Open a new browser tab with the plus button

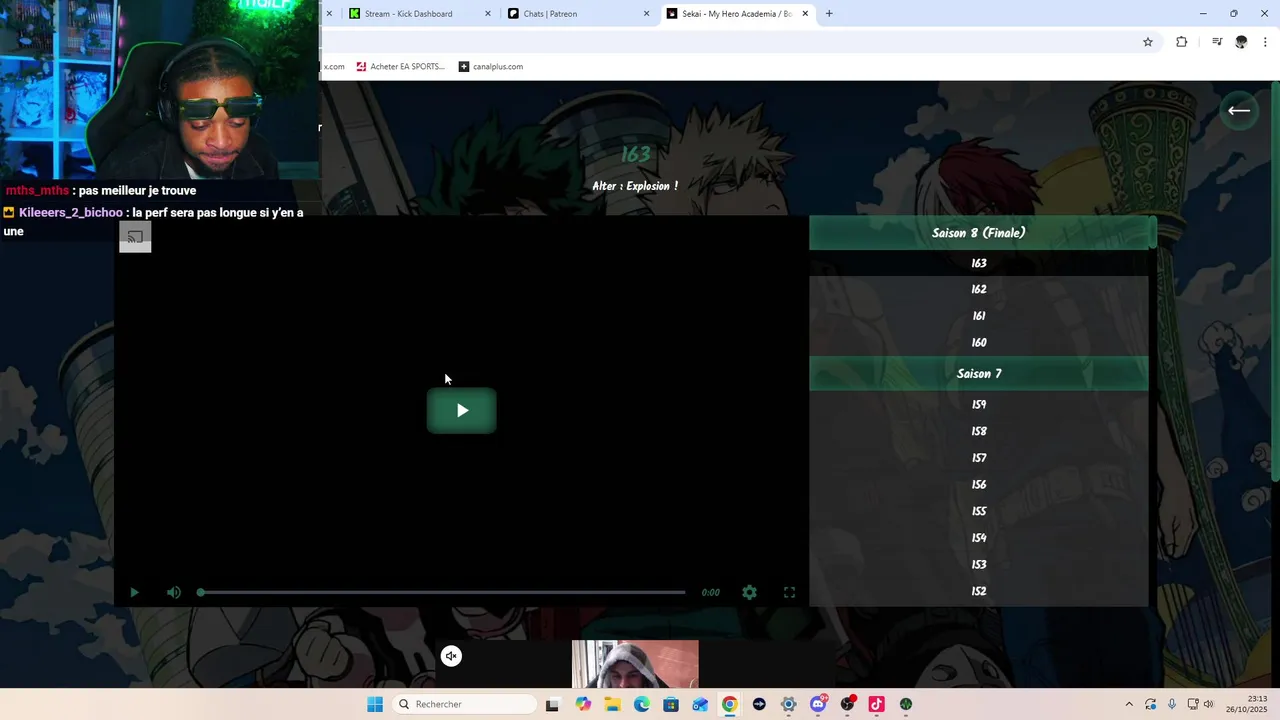tap(829, 14)
